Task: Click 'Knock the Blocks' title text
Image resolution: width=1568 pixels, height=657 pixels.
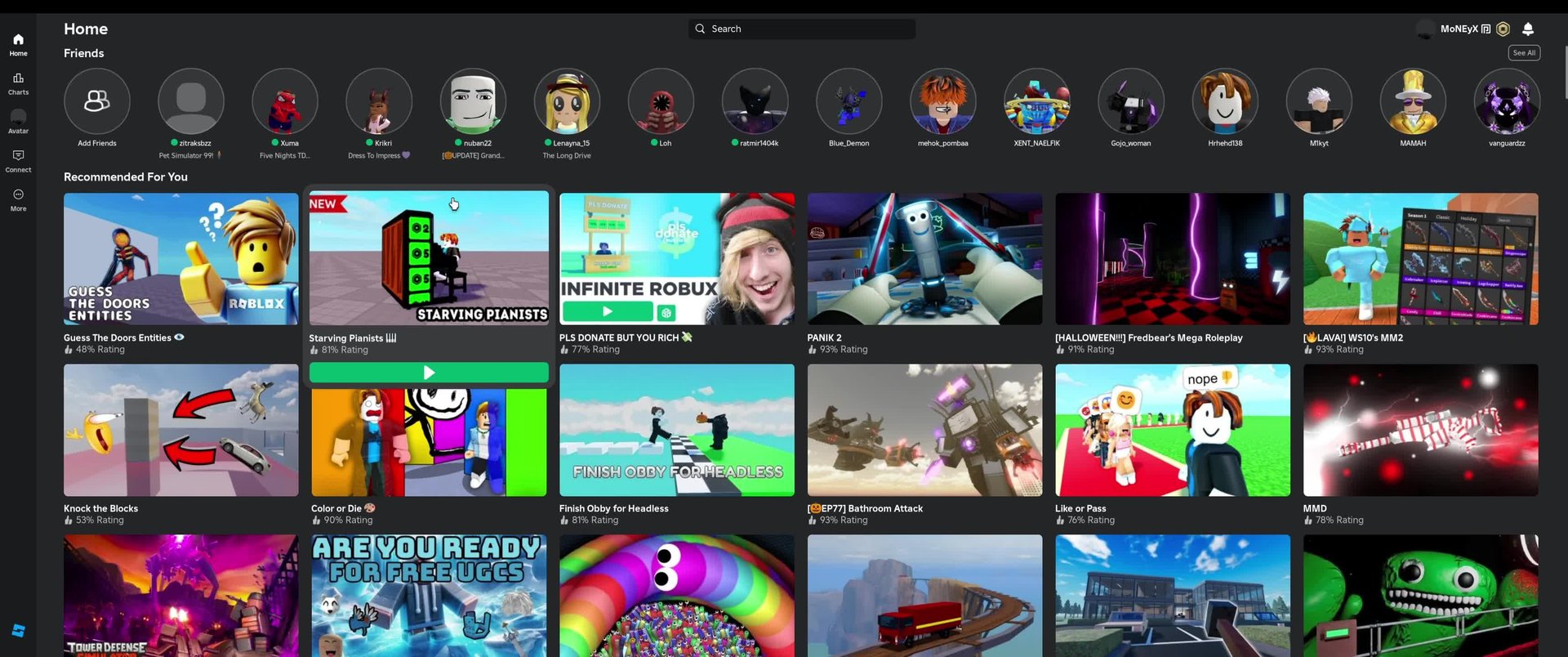Action: [x=101, y=508]
